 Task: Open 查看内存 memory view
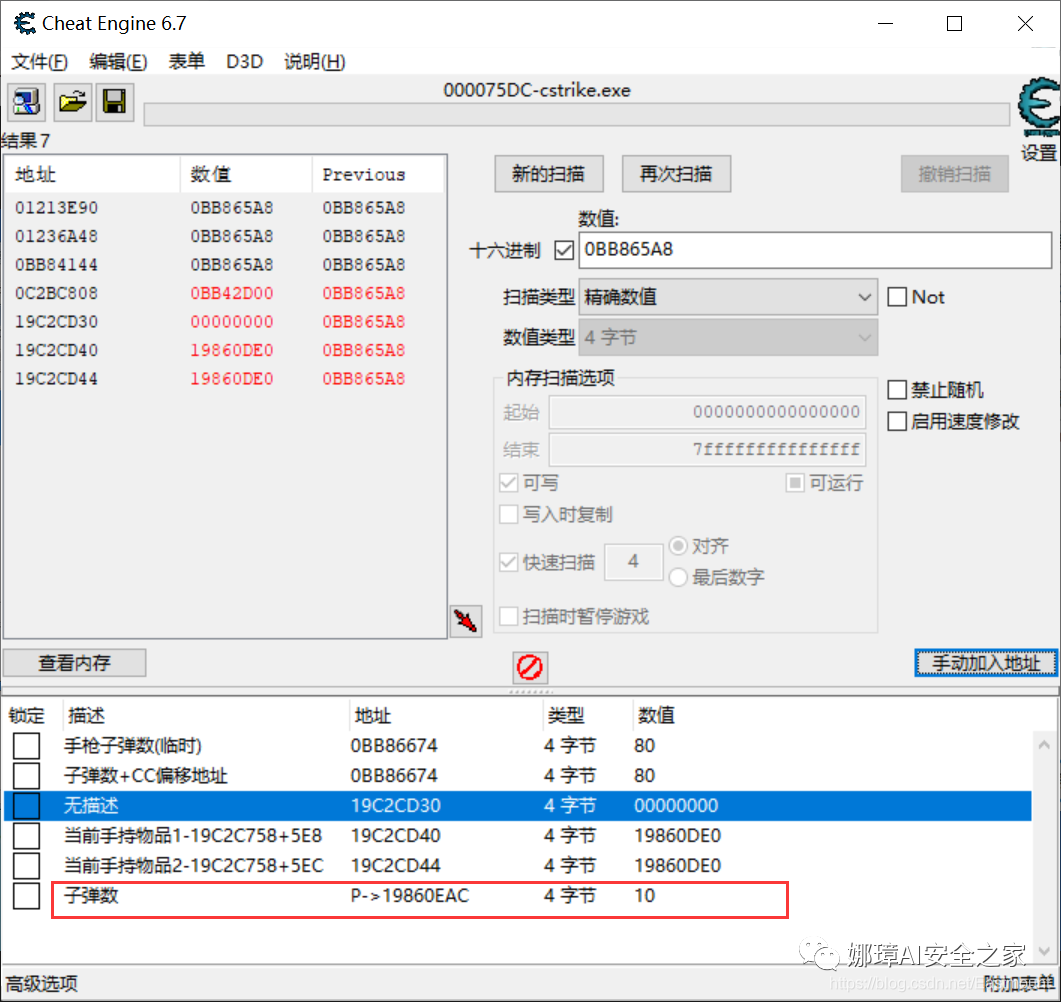pyautogui.click(x=74, y=662)
